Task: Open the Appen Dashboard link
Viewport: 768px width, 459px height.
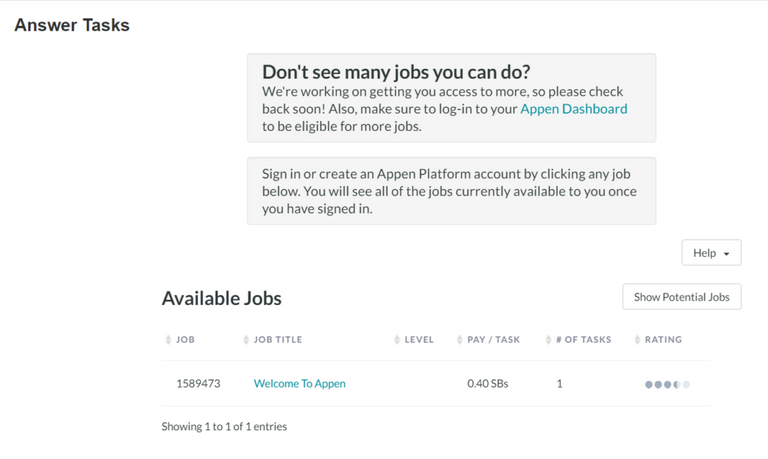Action: (574, 109)
